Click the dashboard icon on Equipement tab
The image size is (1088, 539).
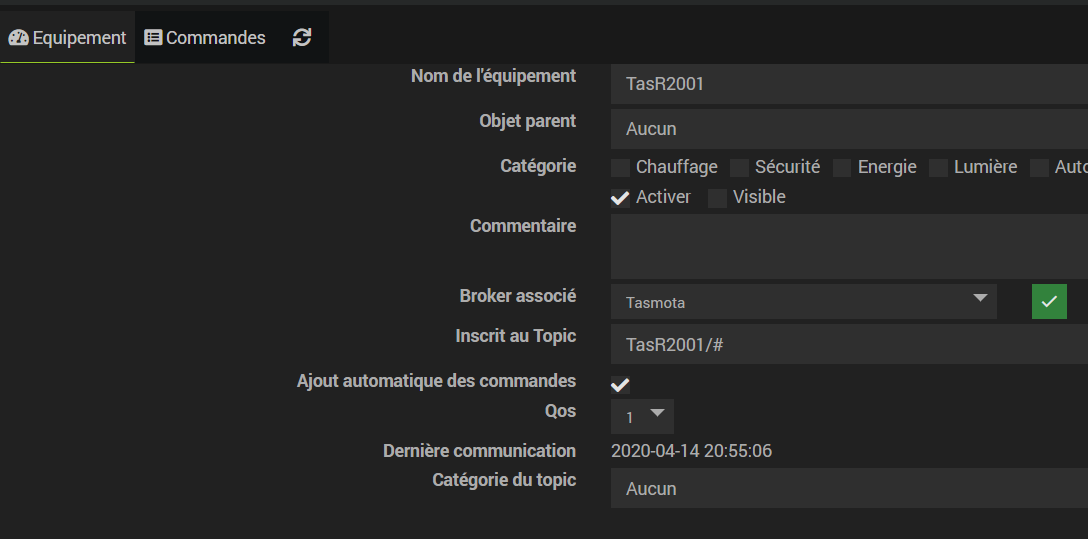(x=18, y=38)
